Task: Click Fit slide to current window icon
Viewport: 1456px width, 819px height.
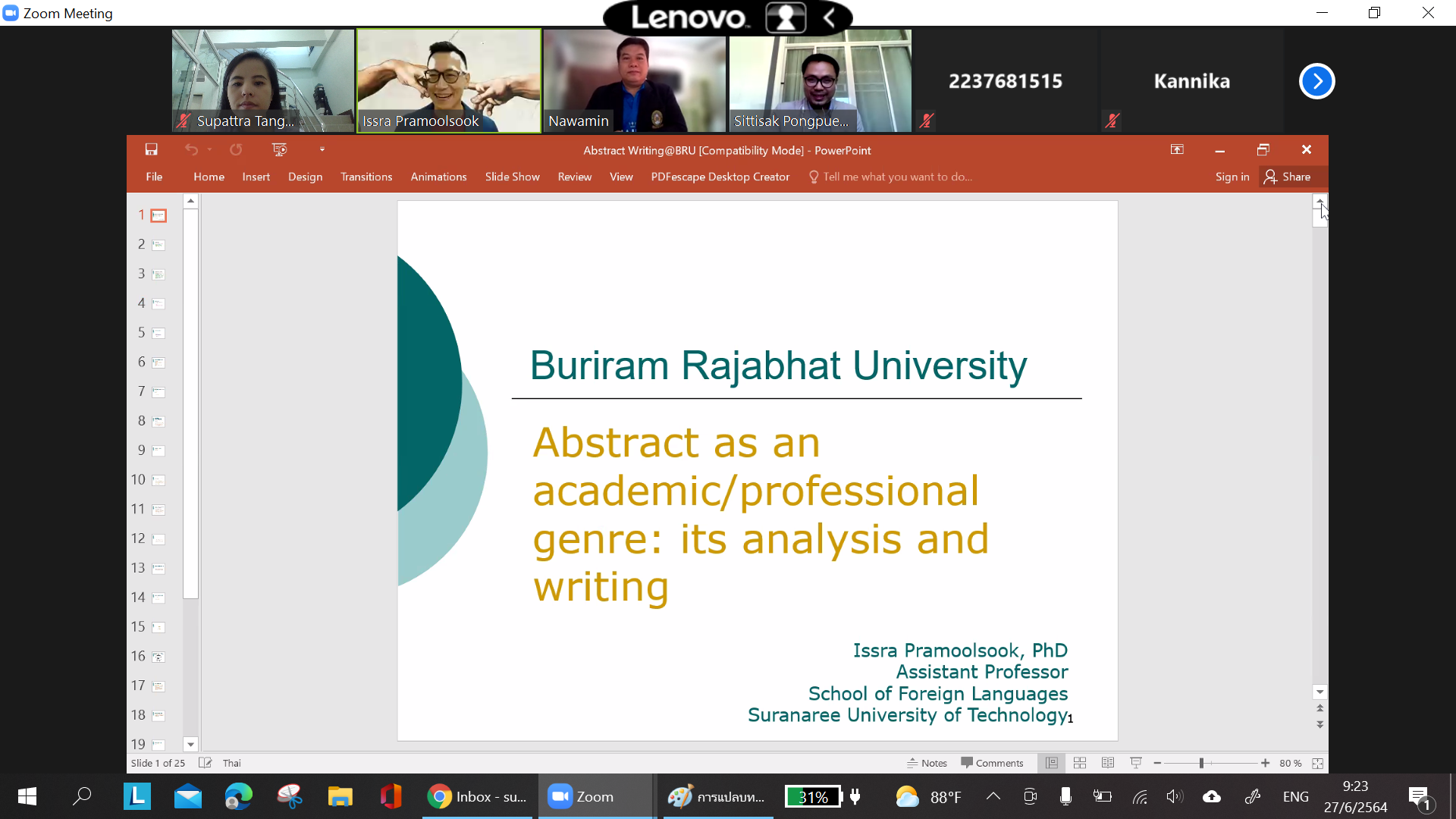Action: 1317,763
